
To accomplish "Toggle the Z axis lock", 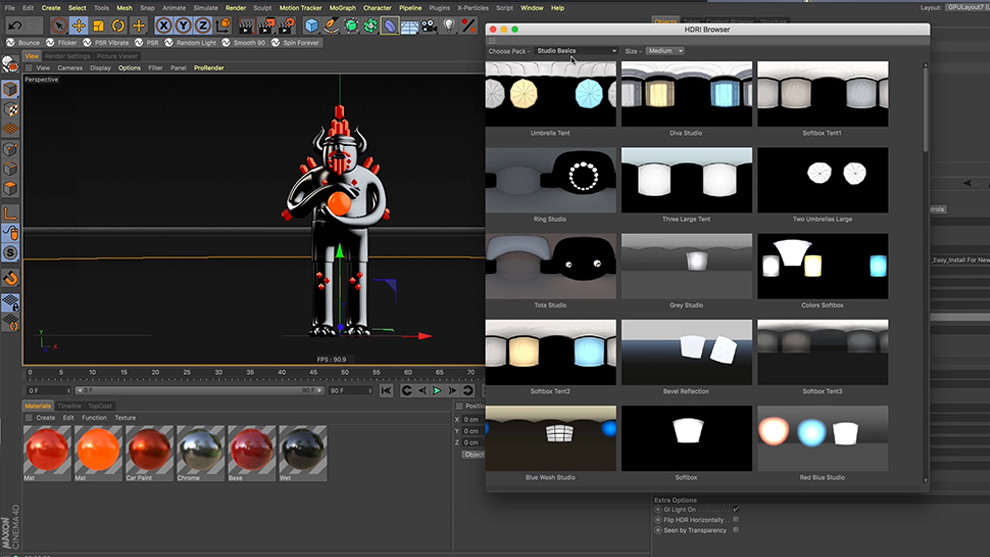I will [203, 26].
